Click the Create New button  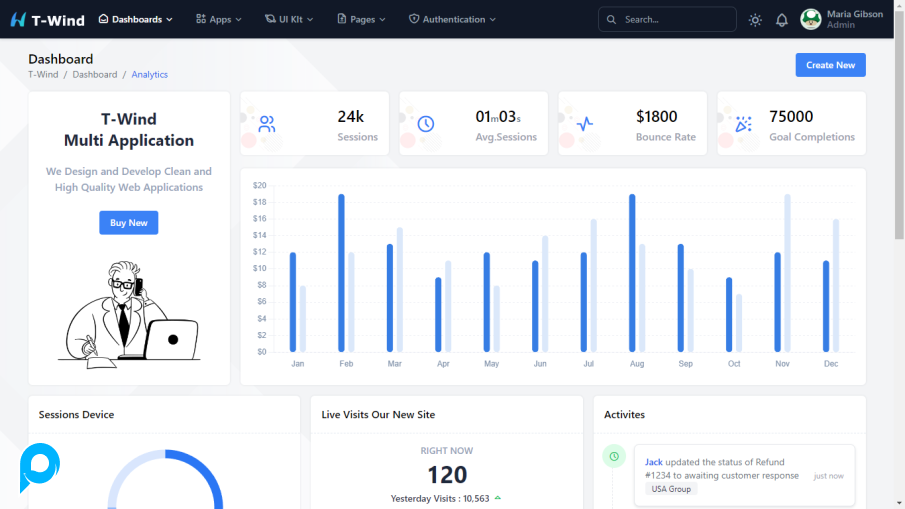tap(831, 65)
